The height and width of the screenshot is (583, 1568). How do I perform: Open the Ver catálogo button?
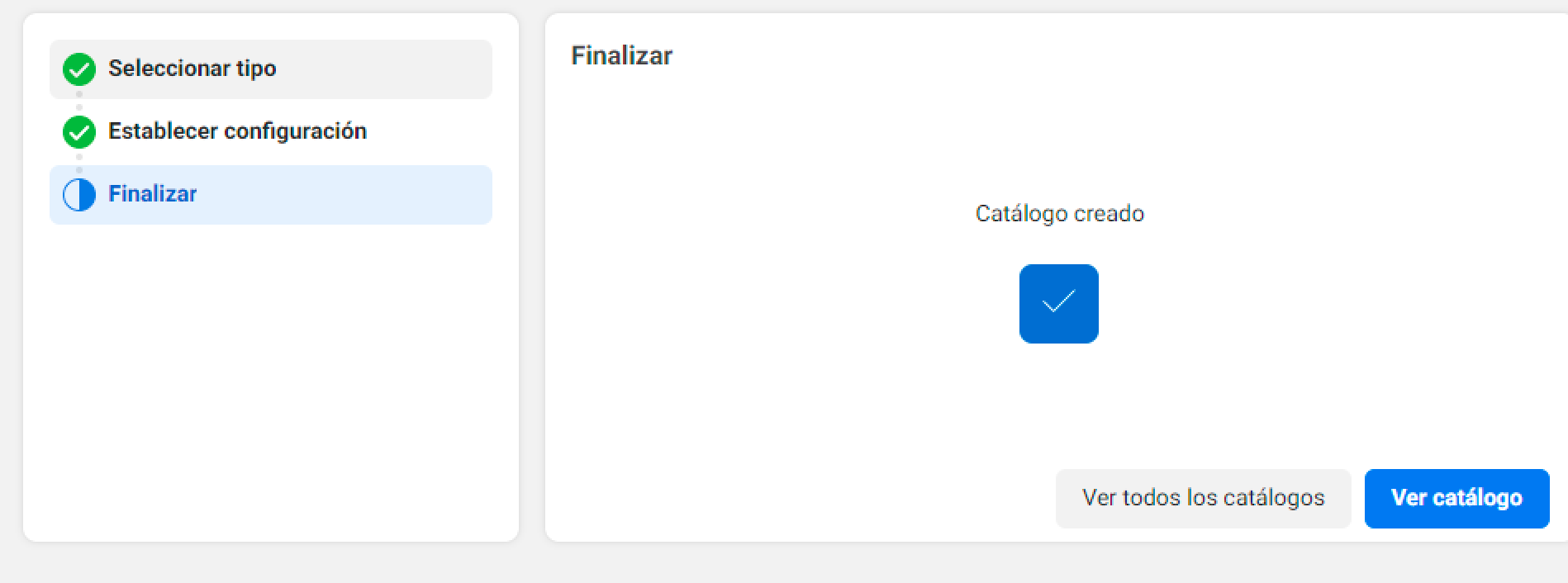click(x=1456, y=498)
